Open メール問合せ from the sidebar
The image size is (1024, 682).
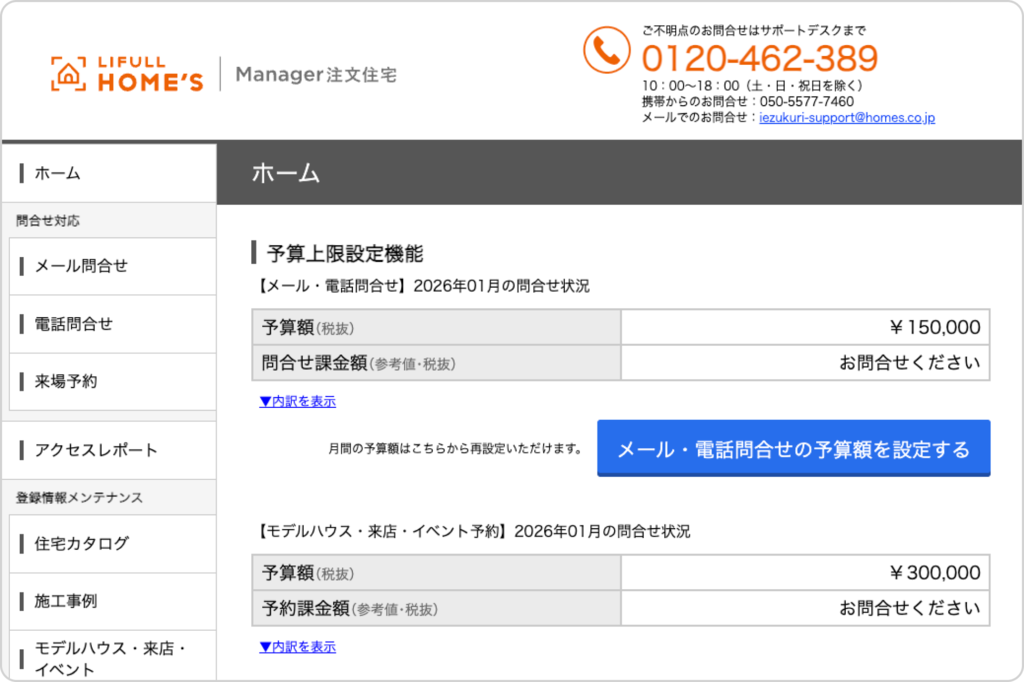point(81,266)
